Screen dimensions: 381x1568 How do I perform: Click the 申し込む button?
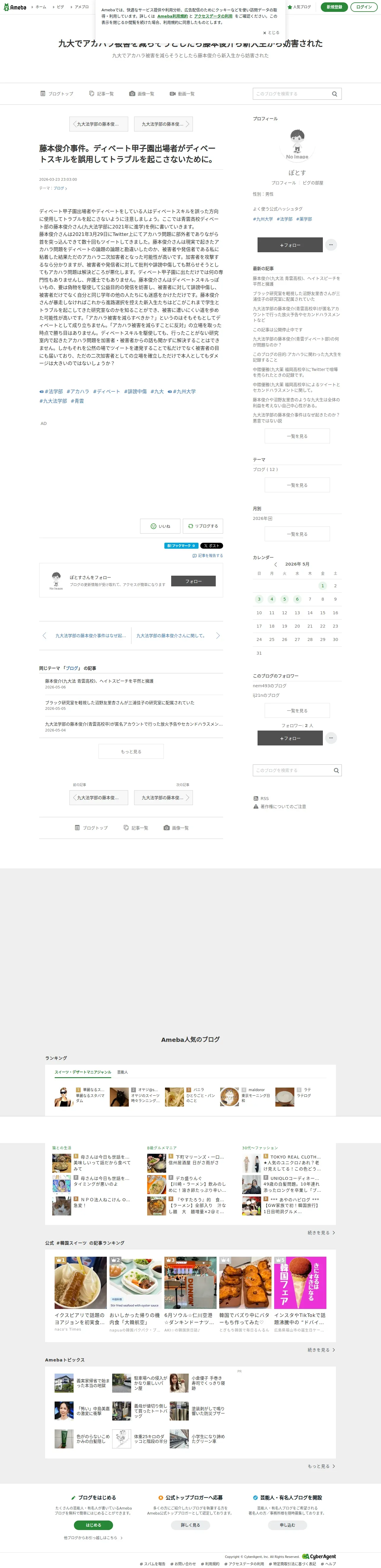click(287, 1525)
